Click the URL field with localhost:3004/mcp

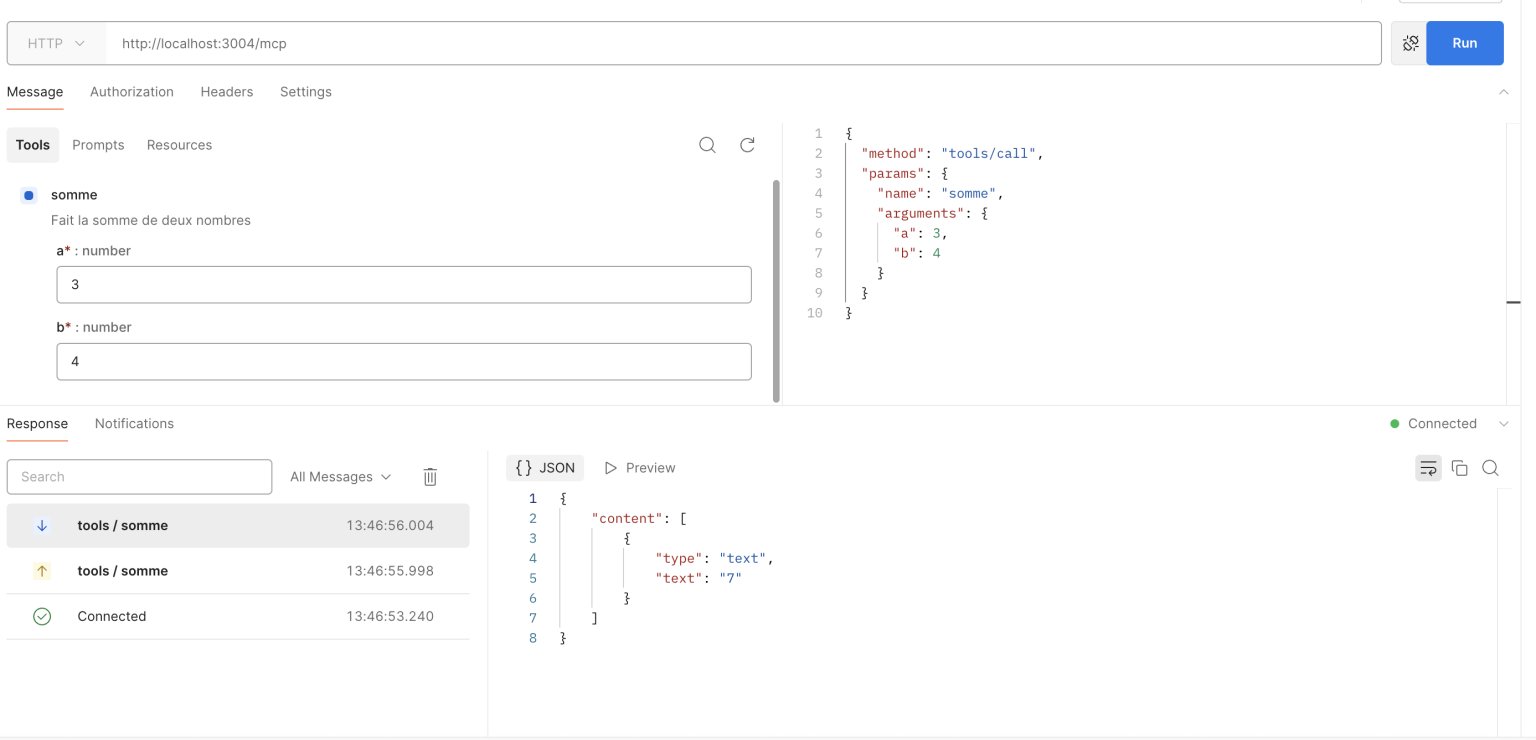point(744,43)
